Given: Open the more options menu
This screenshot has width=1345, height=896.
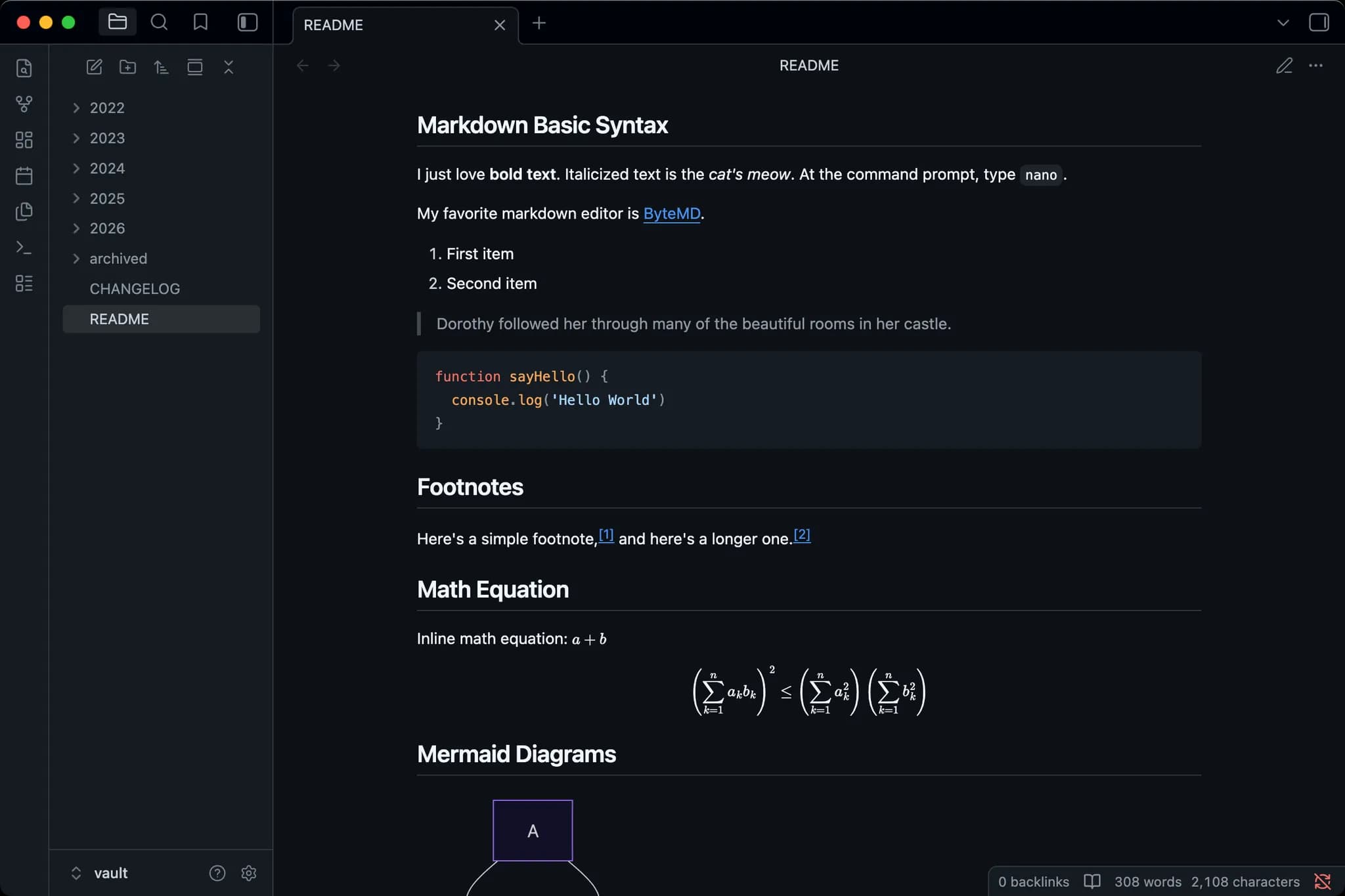Looking at the screenshot, I should pos(1315,66).
